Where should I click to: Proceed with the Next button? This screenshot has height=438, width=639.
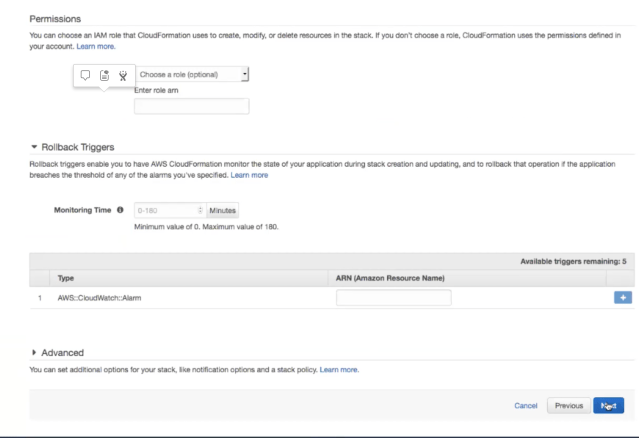(608, 405)
